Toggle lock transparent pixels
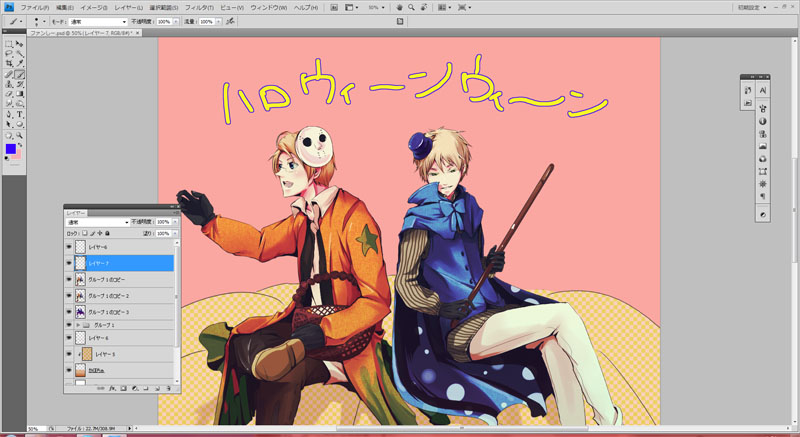The width and height of the screenshot is (800, 437). coord(85,233)
